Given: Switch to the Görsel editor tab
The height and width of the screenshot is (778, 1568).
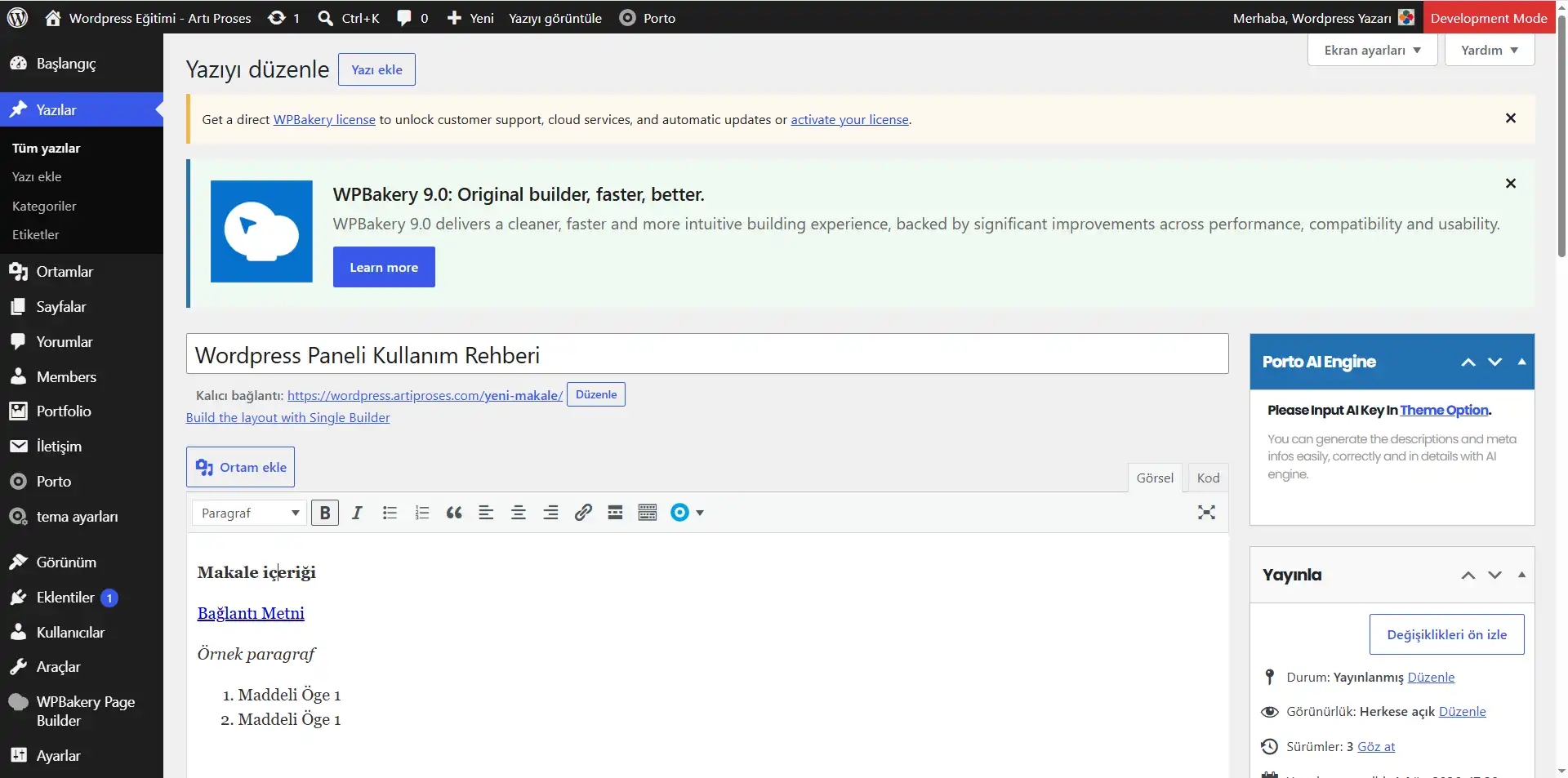Looking at the screenshot, I should 1155,478.
